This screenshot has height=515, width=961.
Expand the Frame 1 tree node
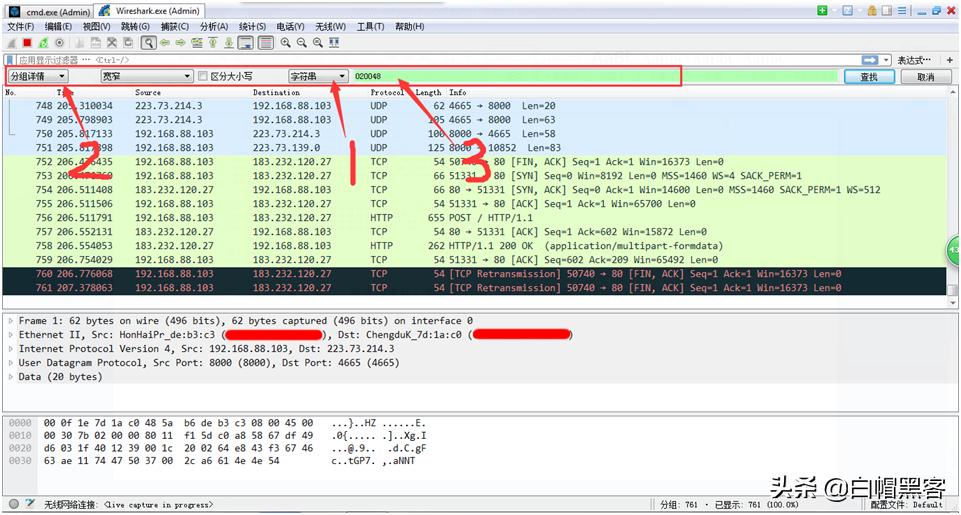10,321
